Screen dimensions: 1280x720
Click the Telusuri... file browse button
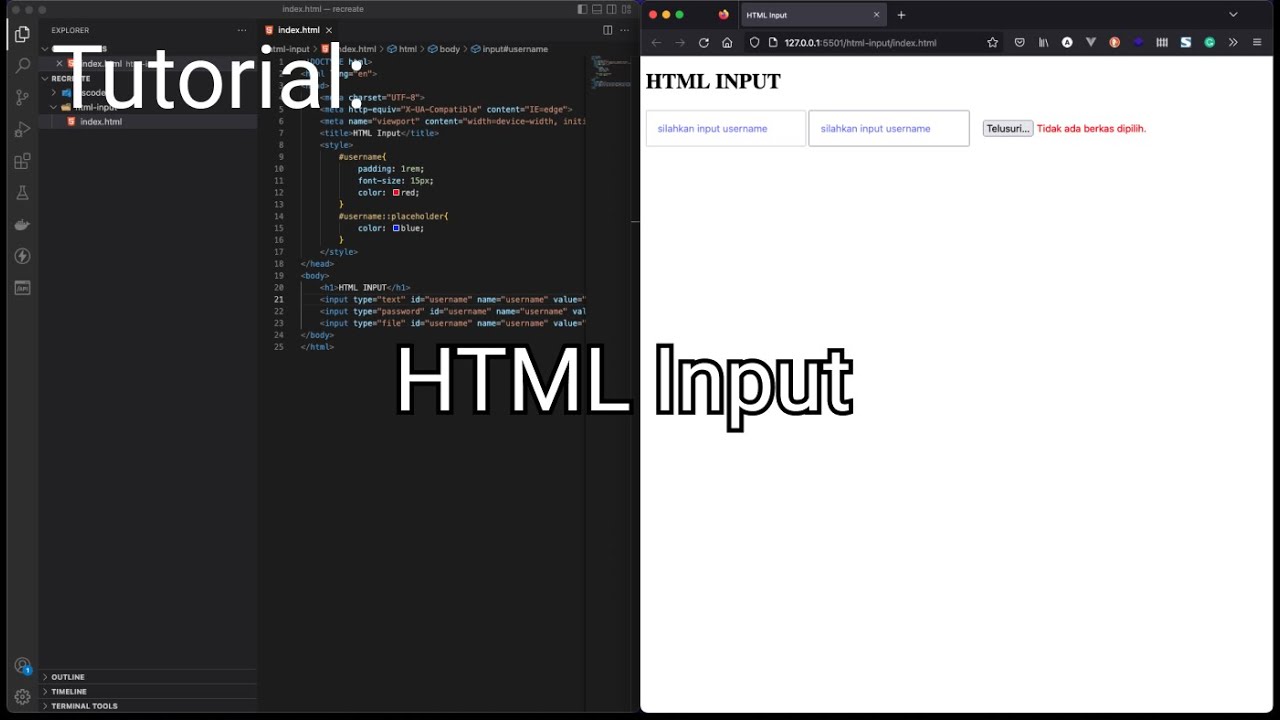(1008, 128)
